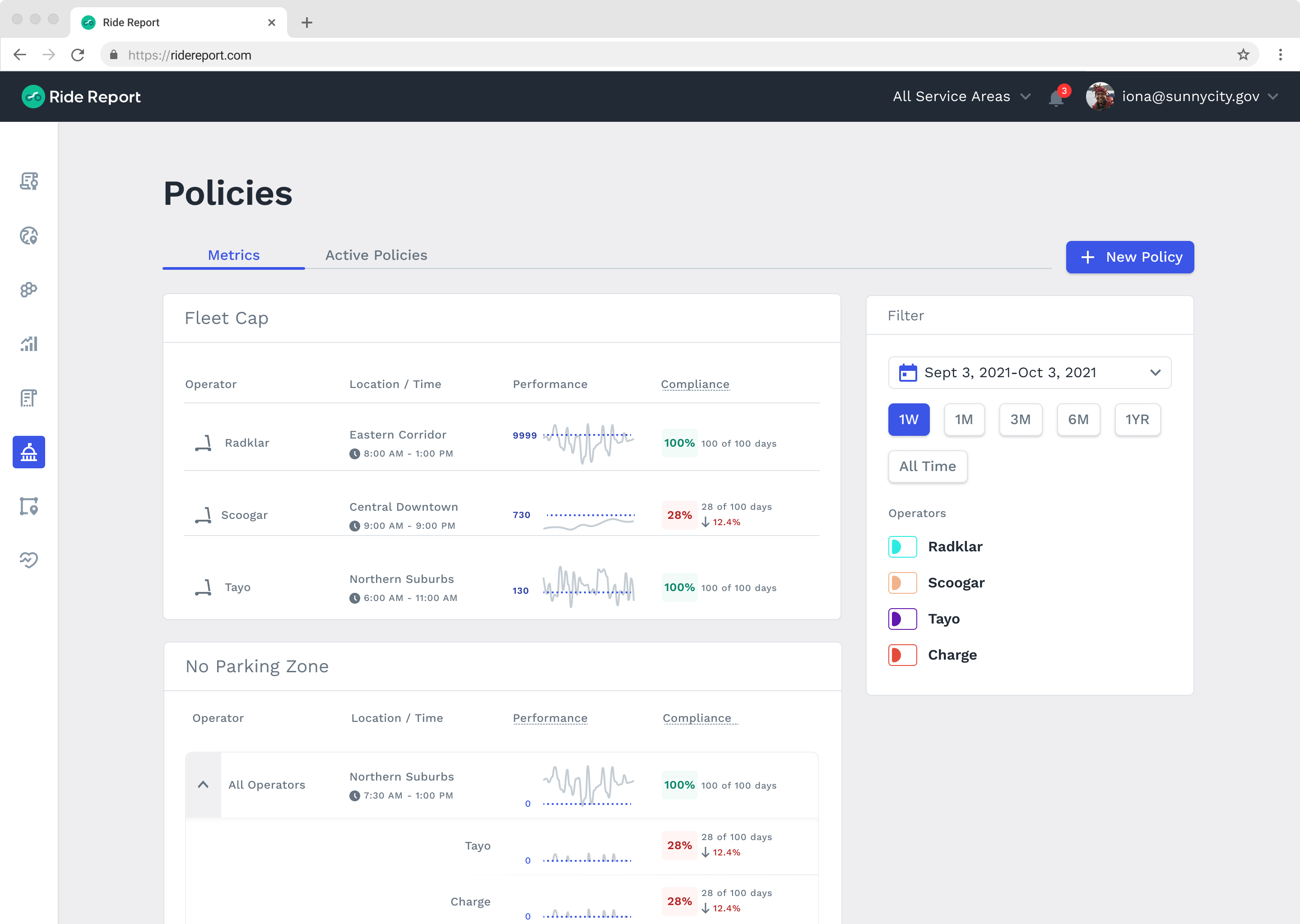Open the date range dropdown
1300x924 pixels.
(1029, 373)
